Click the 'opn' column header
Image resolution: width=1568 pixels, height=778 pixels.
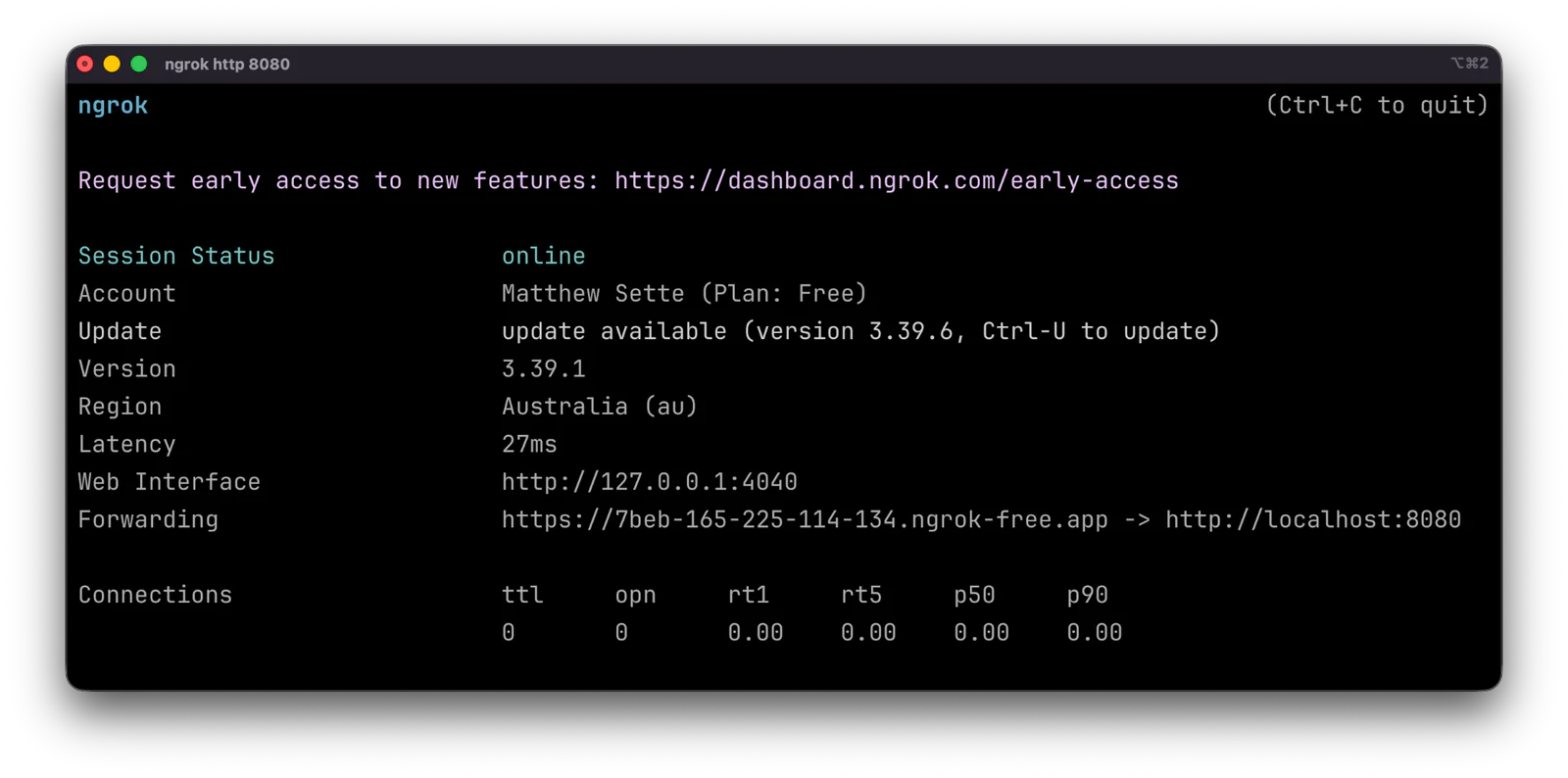635,596
